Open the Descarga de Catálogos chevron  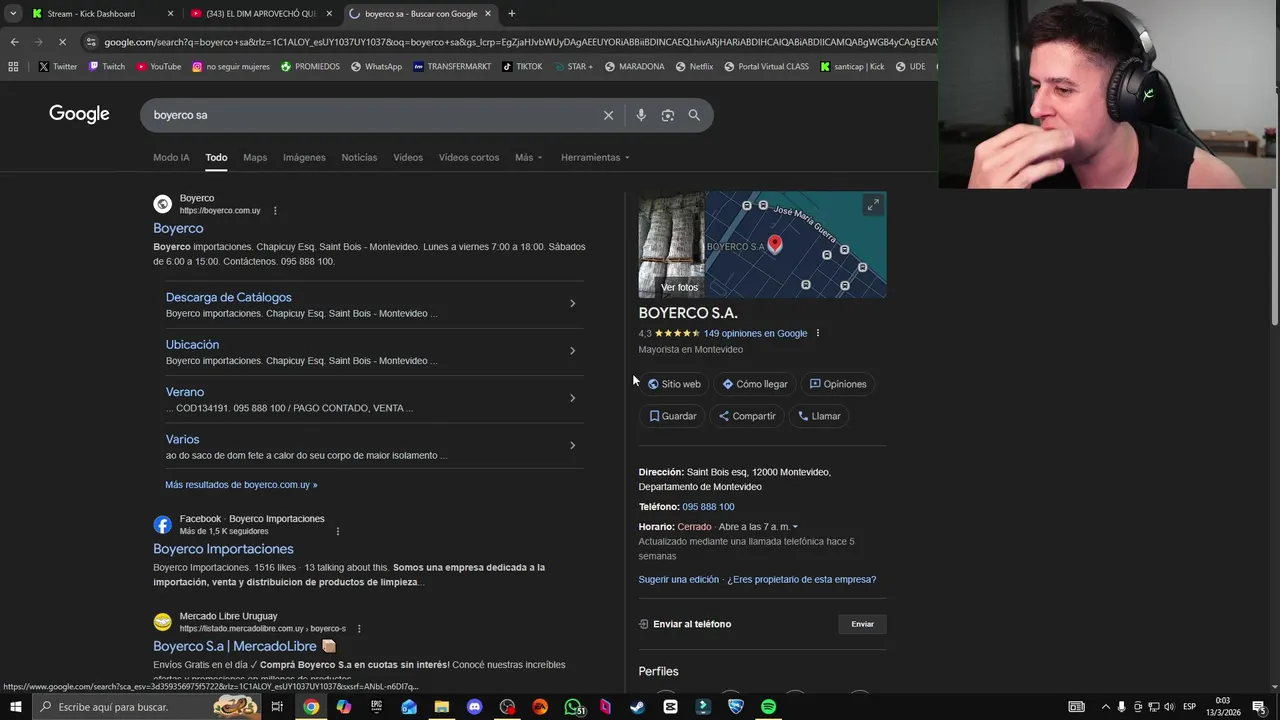pos(572,303)
